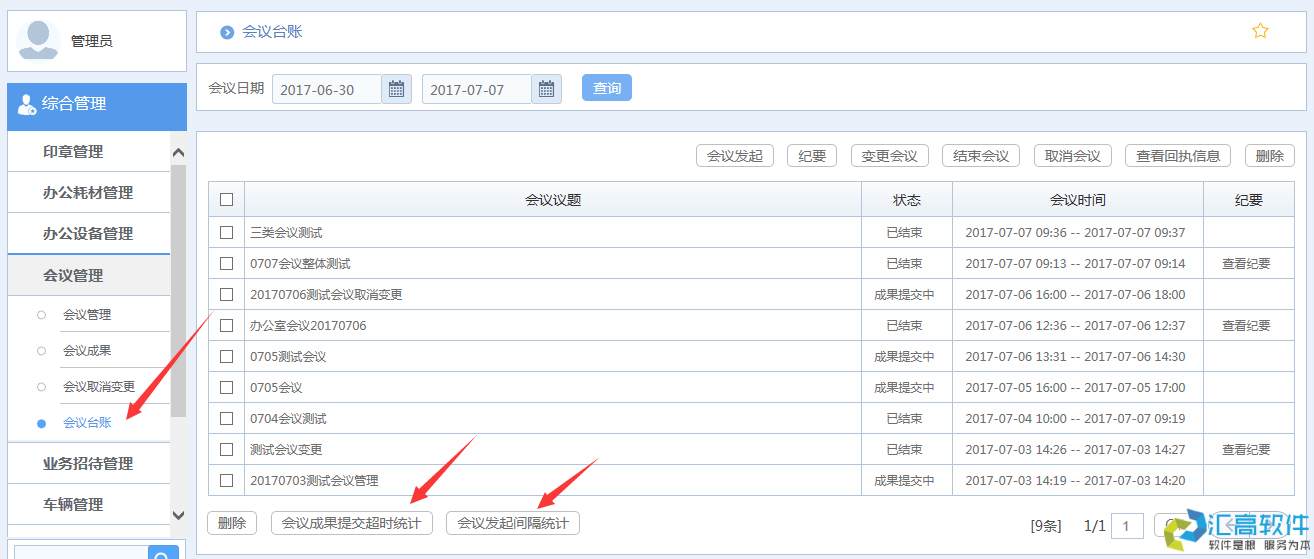Click the 会议台账 breadcrumb arrow icon

[x=227, y=32]
